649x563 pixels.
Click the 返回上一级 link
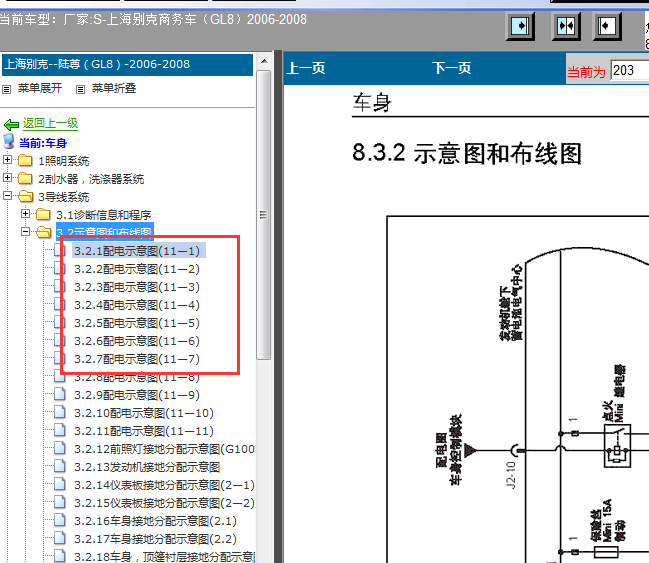click(50, 123)
